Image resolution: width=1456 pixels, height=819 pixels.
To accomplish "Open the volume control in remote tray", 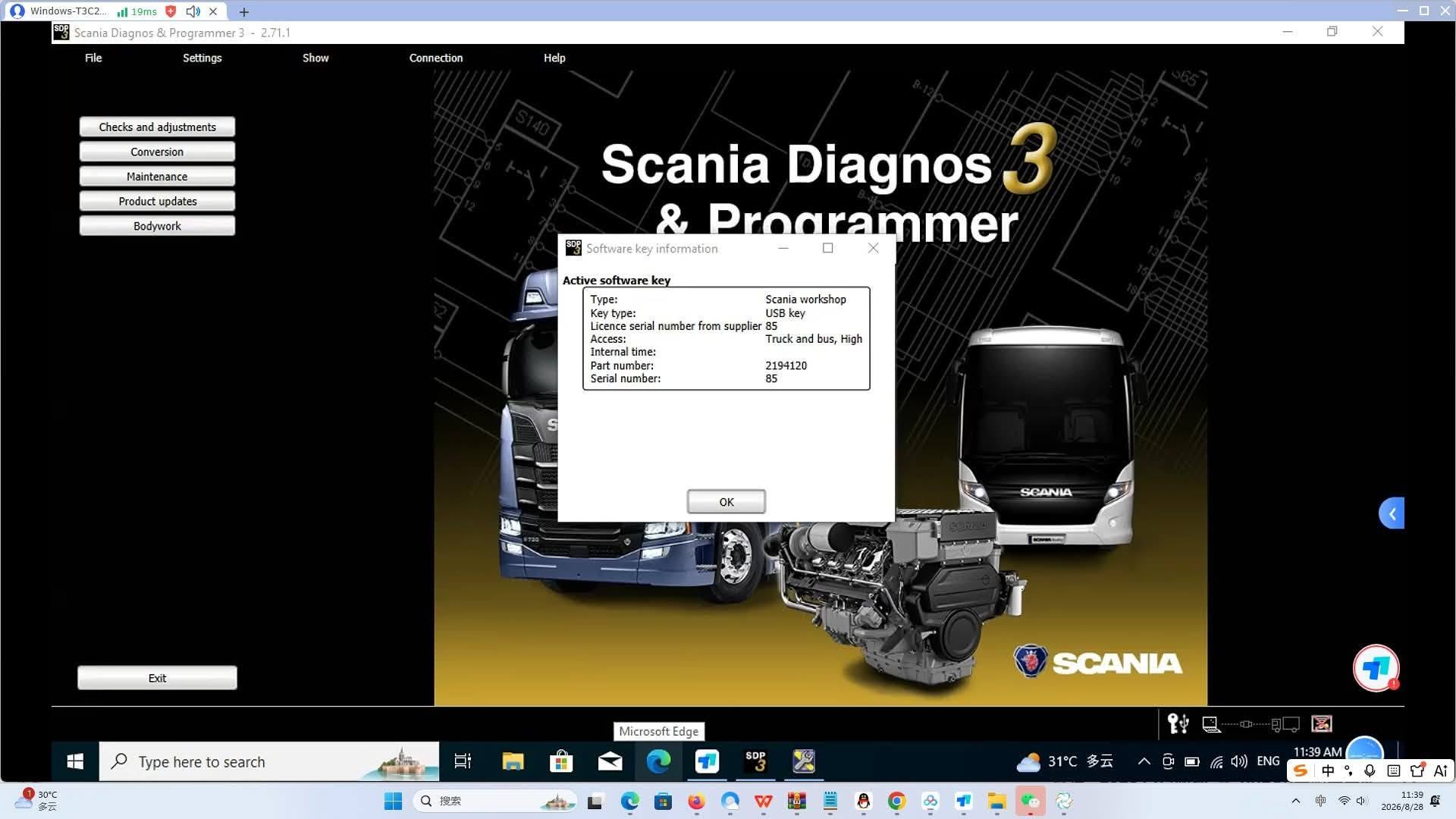I will pyautogui.click(x=1240, y=761).
